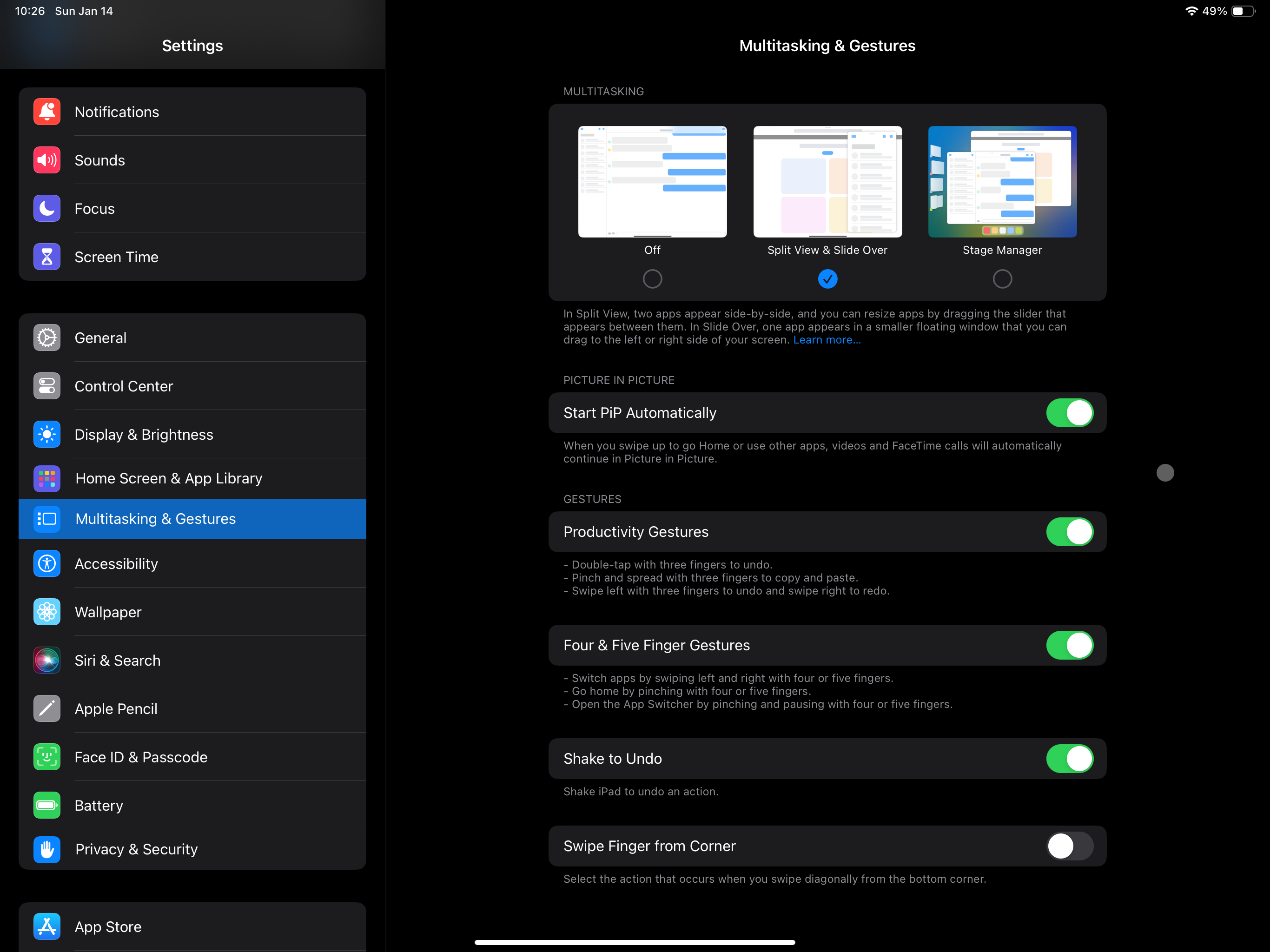Turn off Productivity Gestures toggle
This screenshot has height=952, width=1270.
point(1069,532)
